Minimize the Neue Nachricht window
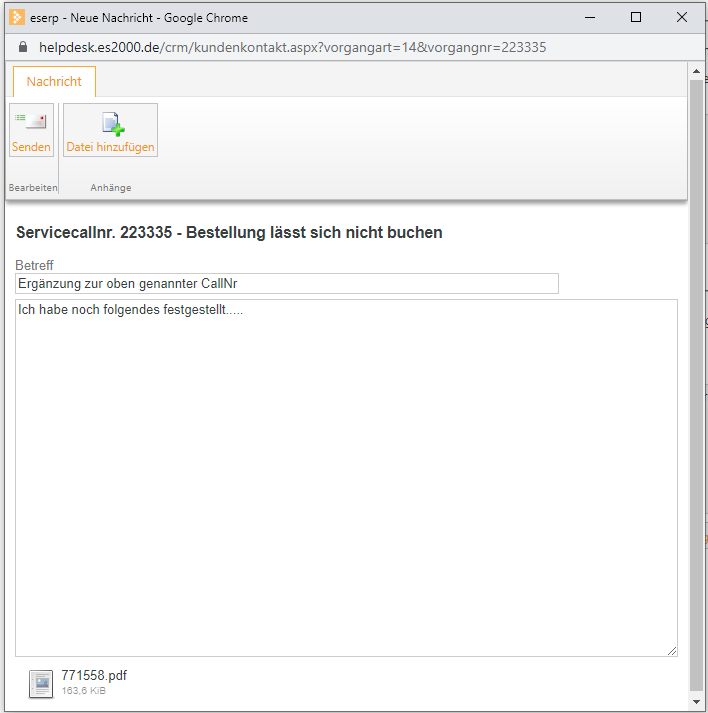 pyautogui.click(x=589, y=17)
